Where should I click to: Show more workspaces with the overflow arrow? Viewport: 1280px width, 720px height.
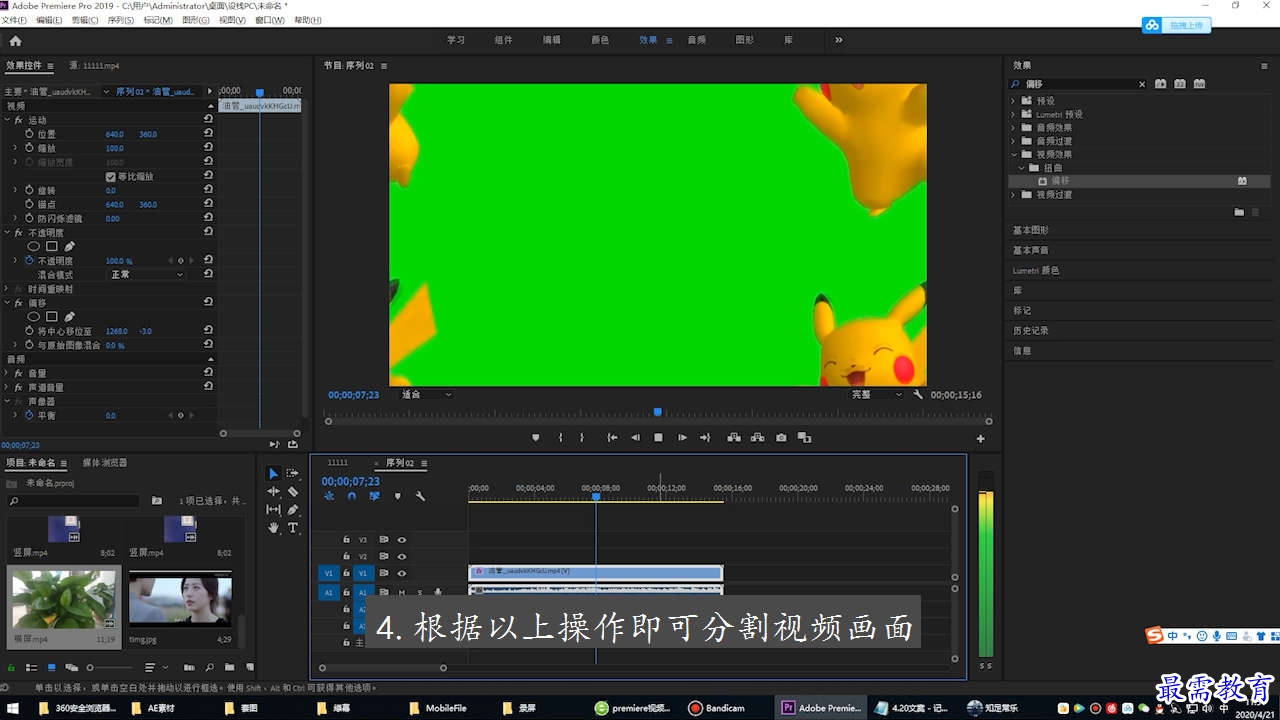[838, 40]
